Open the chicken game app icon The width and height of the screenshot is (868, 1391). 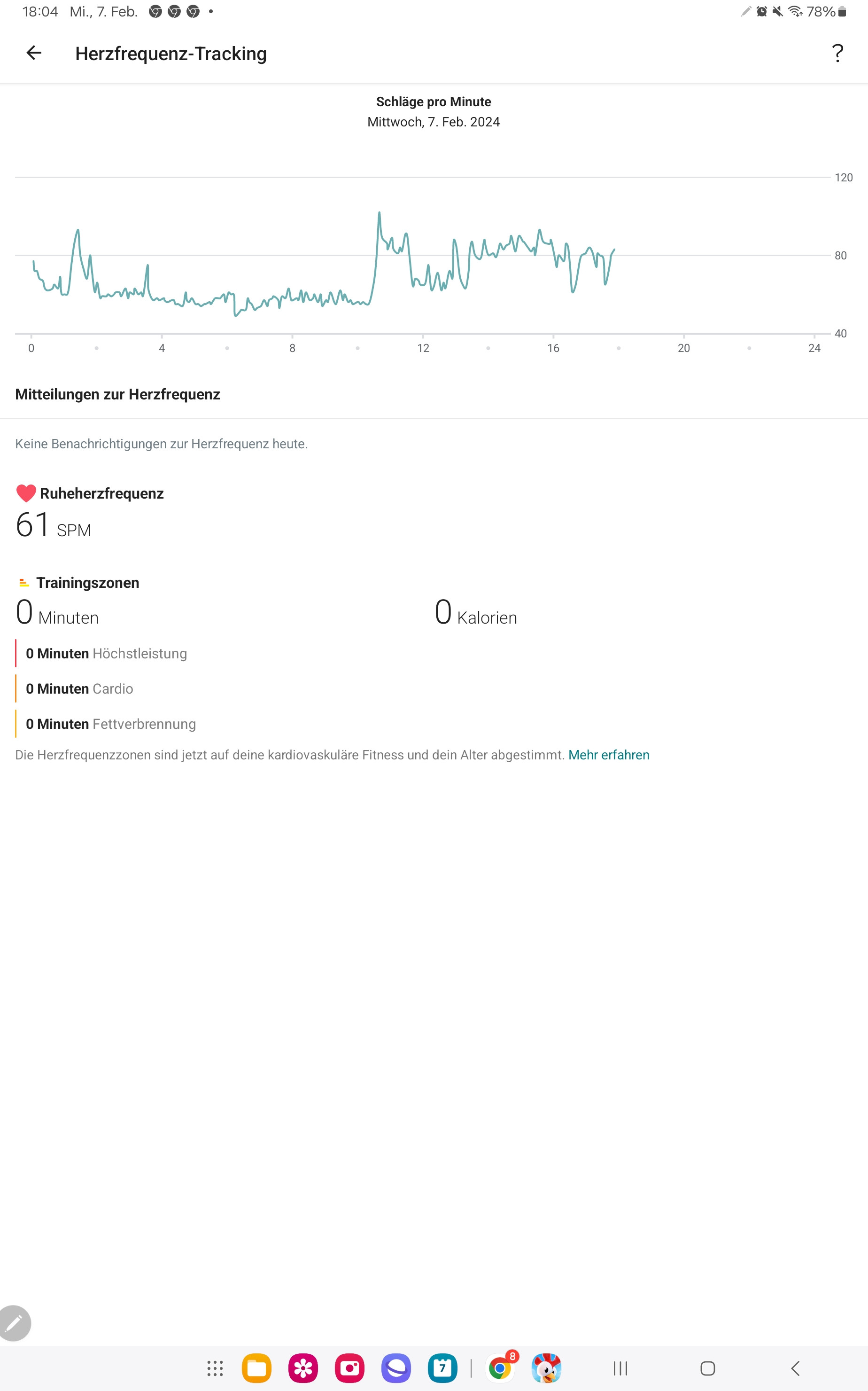(547, 1368)
